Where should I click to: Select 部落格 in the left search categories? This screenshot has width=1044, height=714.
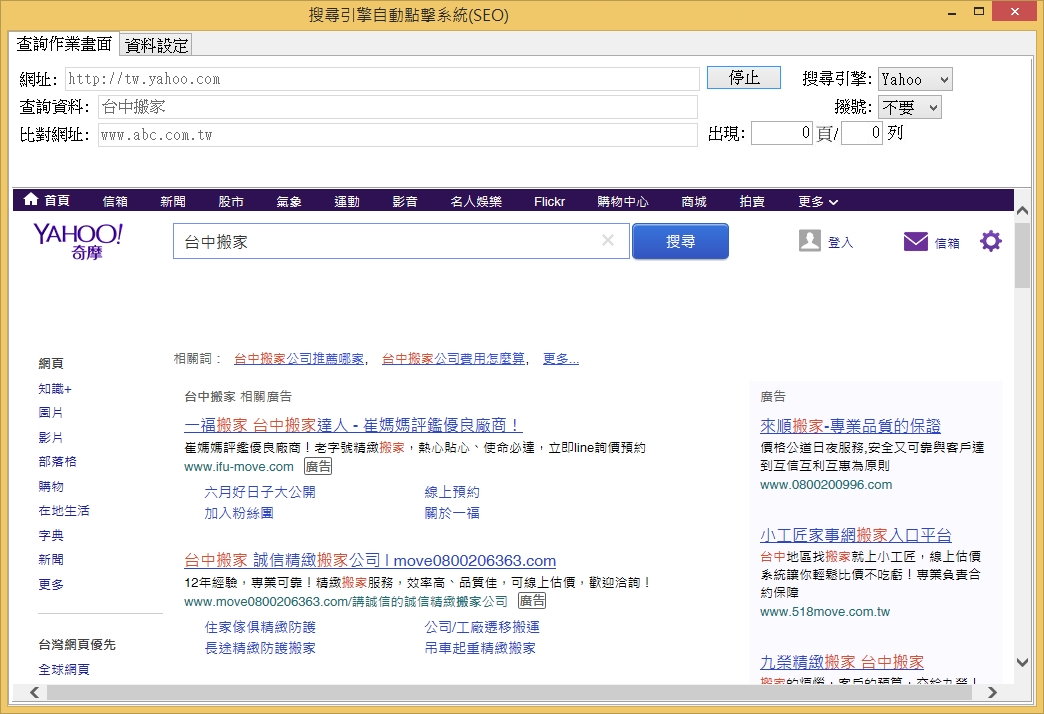57,462
